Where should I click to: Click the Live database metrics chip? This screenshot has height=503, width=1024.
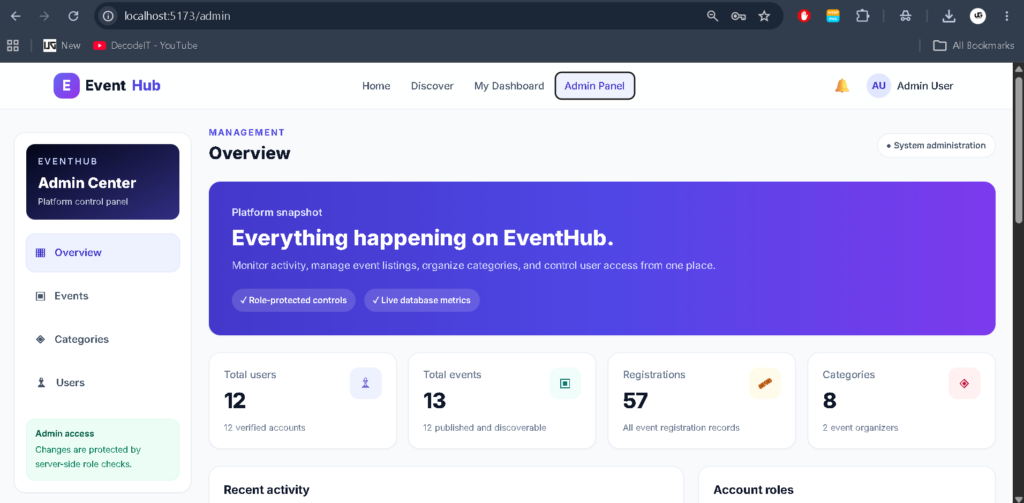coord(422,300)
